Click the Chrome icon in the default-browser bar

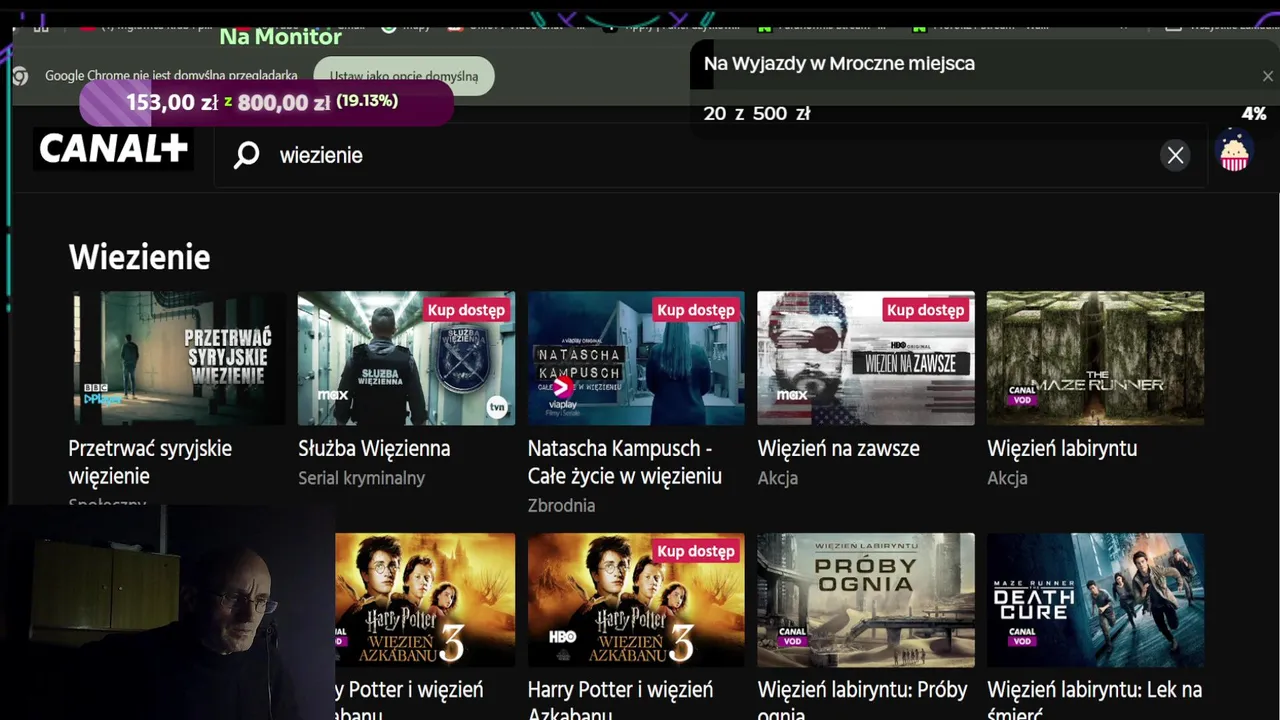coord(20,76)
